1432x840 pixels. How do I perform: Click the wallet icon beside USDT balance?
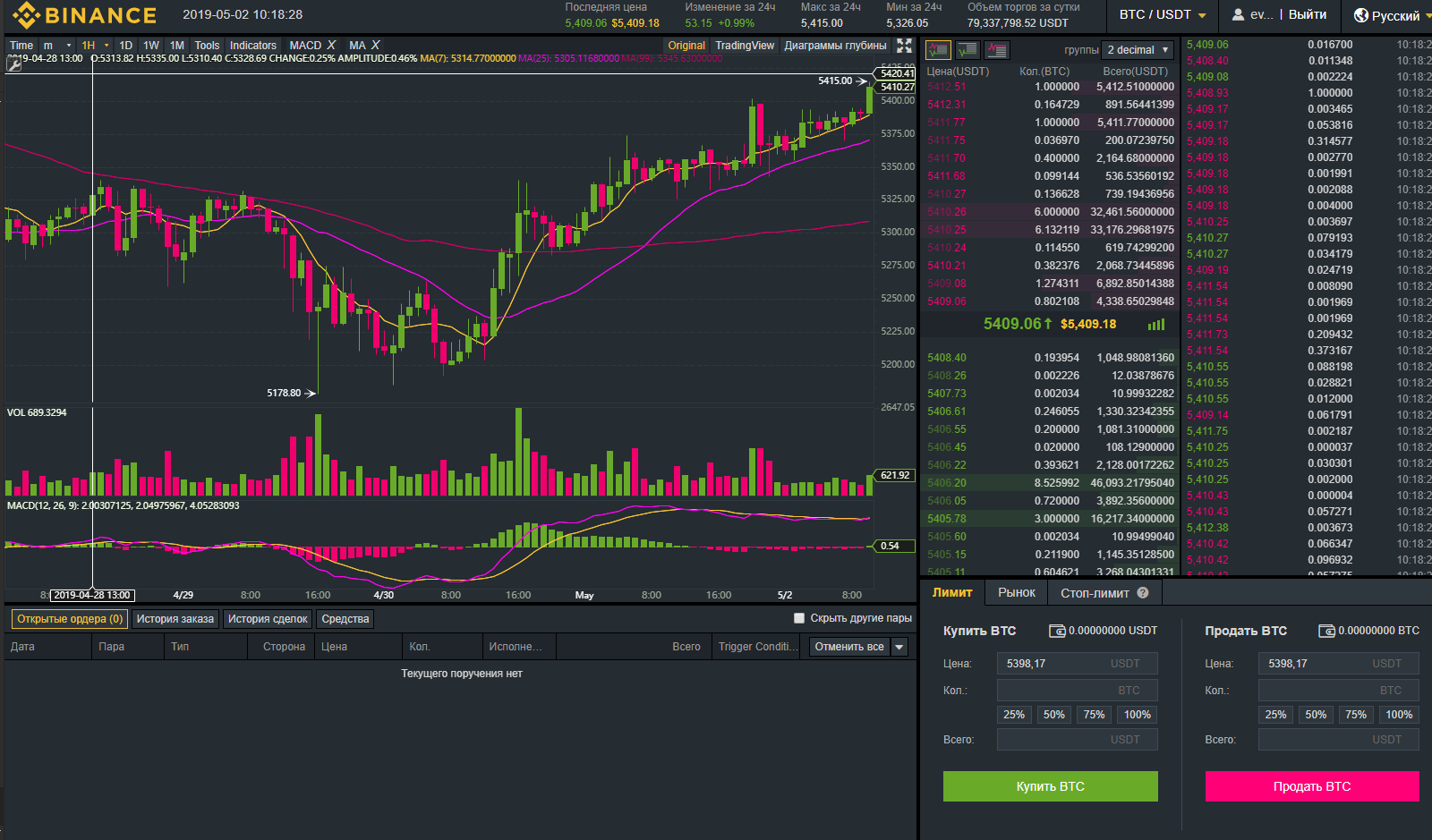pyautogui.click(x=1057, y=631)
